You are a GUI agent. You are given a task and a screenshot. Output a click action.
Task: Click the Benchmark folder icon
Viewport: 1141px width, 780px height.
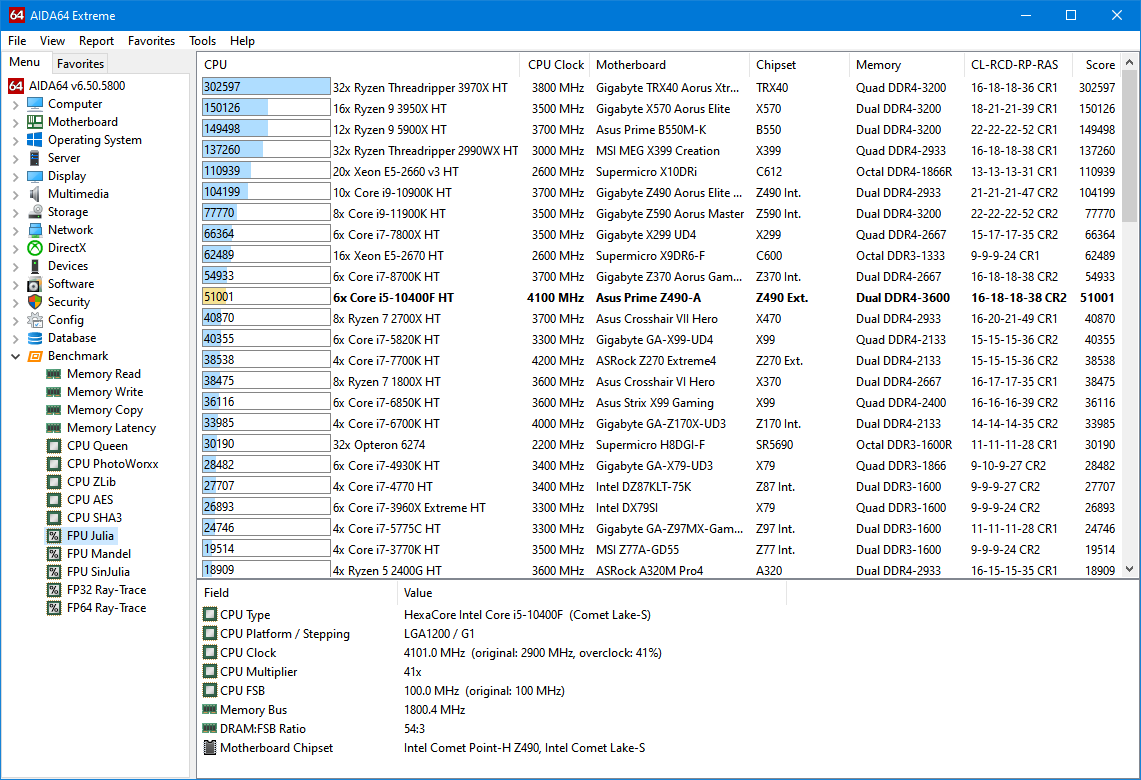(35, 356)
